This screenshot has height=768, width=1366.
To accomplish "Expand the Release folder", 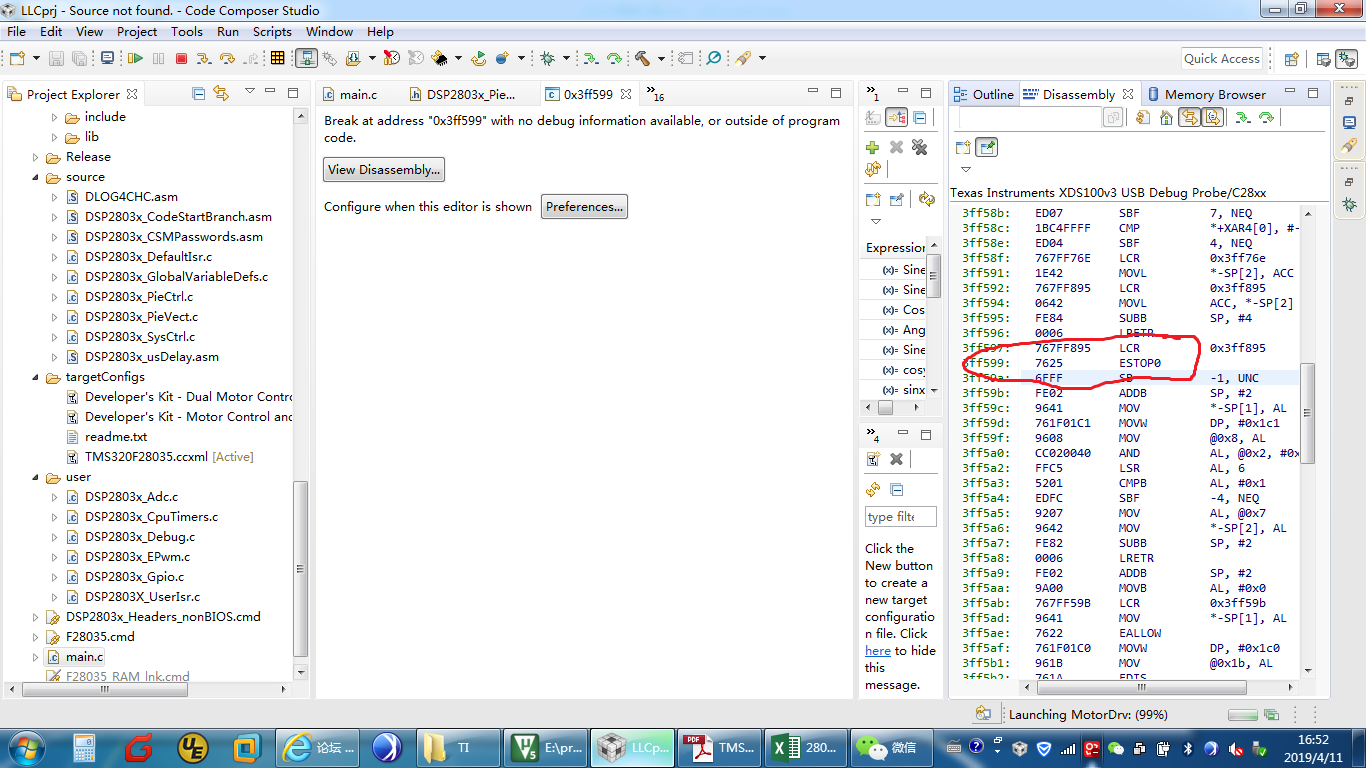I will point(36,157).
